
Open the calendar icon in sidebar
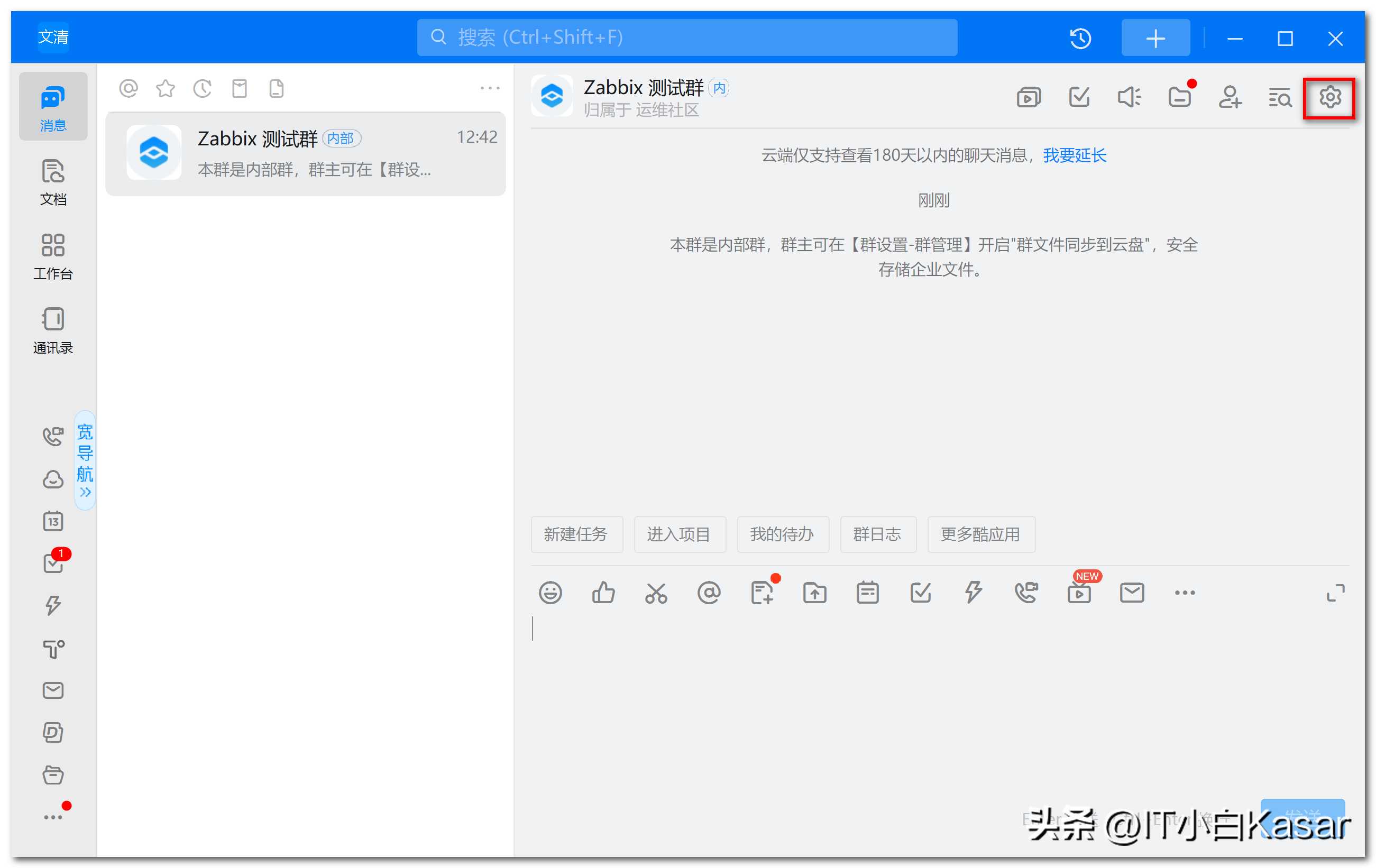click(x=53, y=521)
